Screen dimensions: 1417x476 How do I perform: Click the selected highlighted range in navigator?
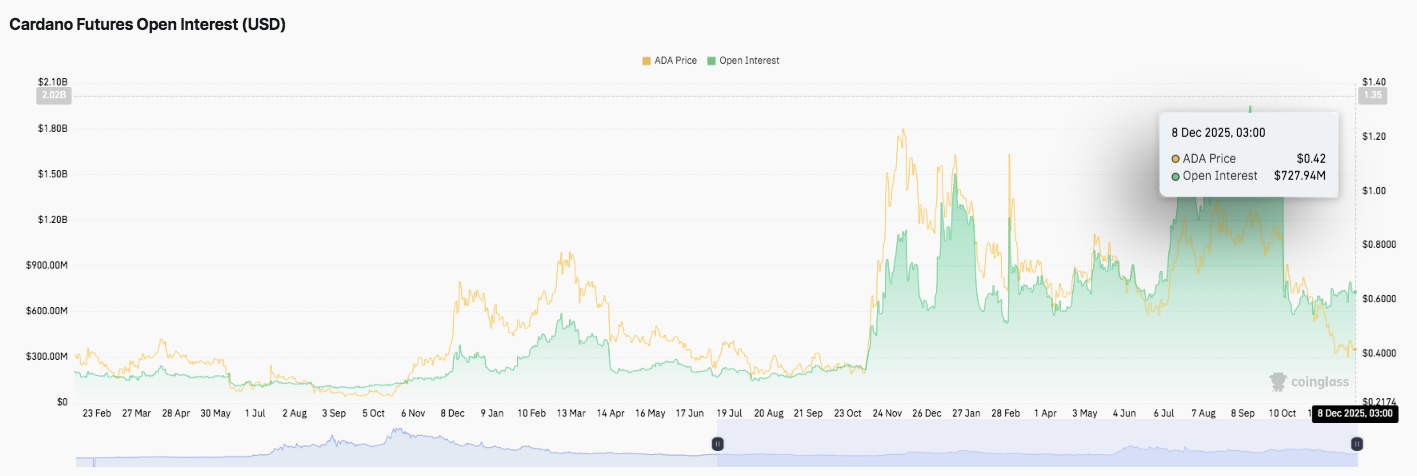pyautogui.click(x=1030, y=445)
